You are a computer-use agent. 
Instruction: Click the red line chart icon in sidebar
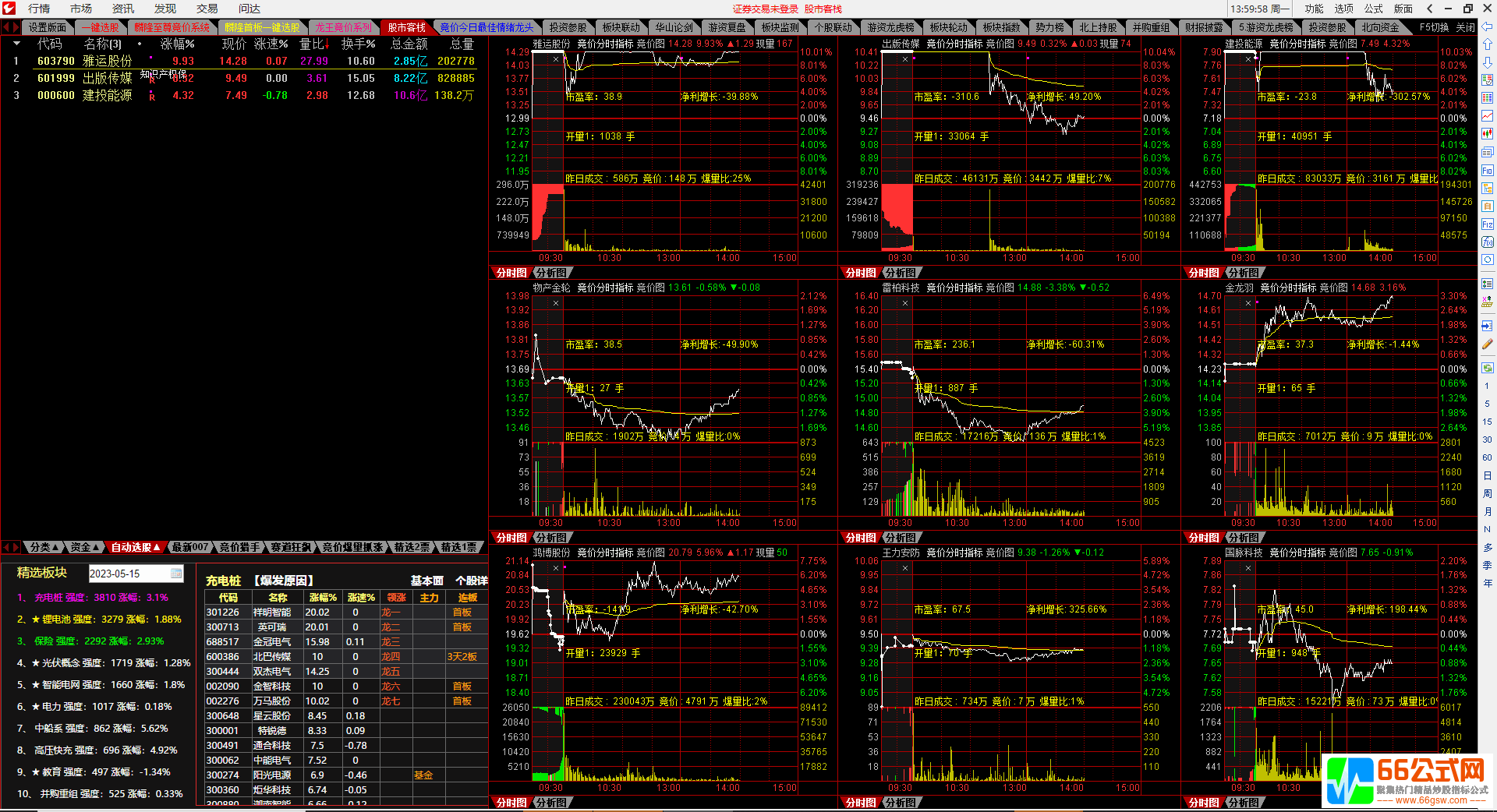click(1487, 116)
